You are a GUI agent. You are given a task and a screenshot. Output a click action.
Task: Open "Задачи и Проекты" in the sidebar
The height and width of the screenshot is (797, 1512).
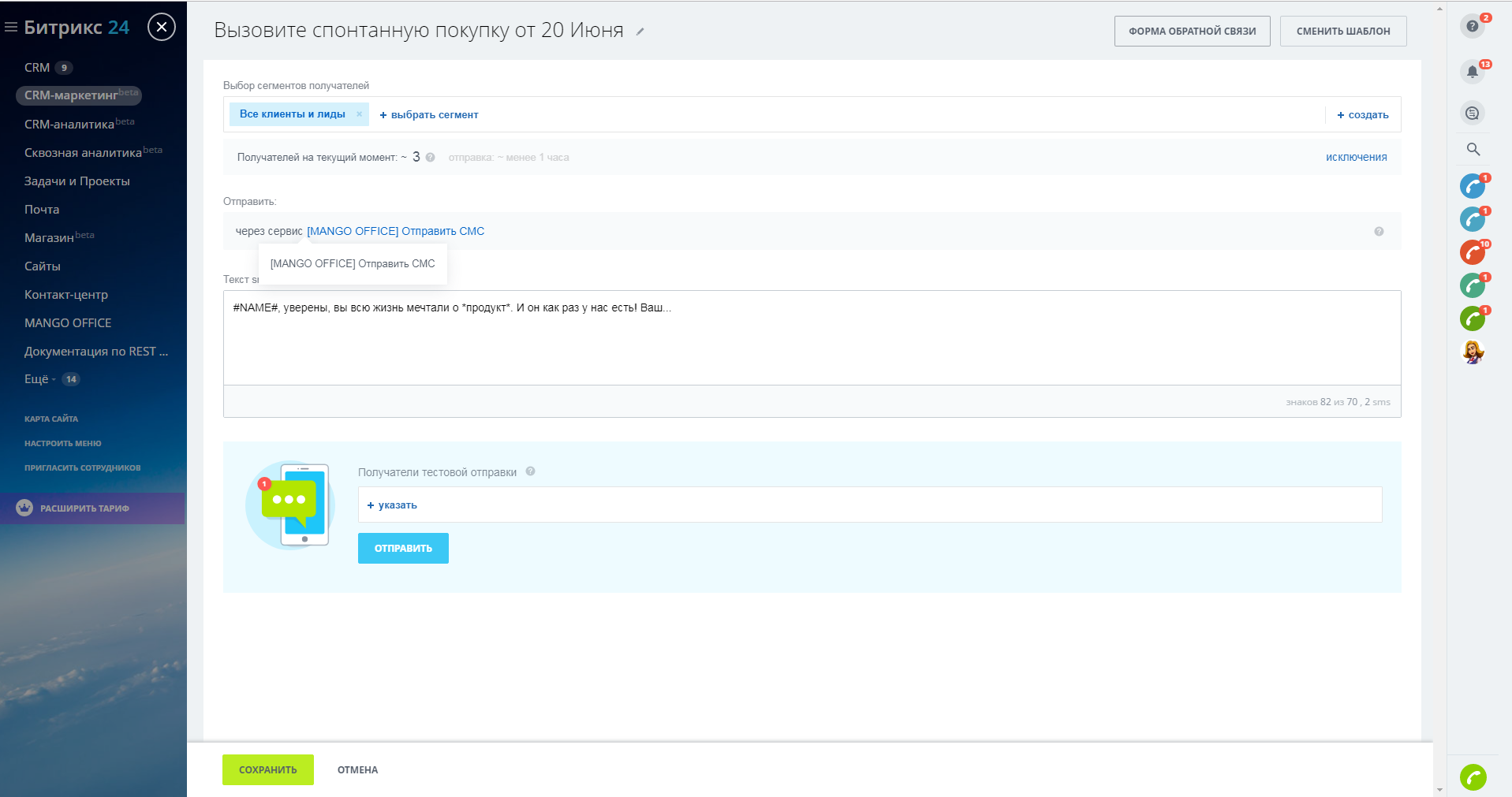pyautogui.click(x=77, y=181)
